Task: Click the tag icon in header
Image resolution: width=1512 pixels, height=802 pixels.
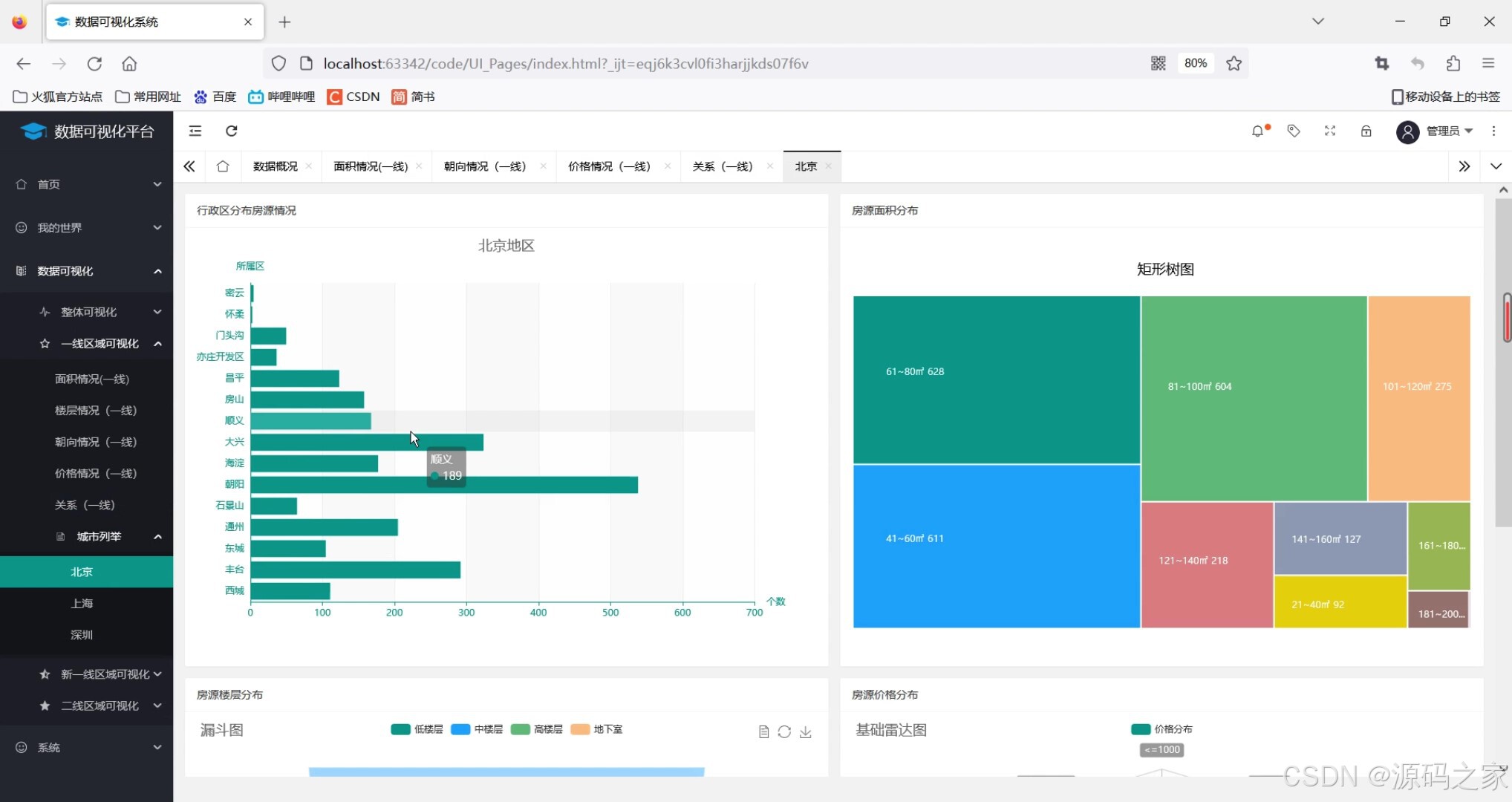Action: [1294, 131]
